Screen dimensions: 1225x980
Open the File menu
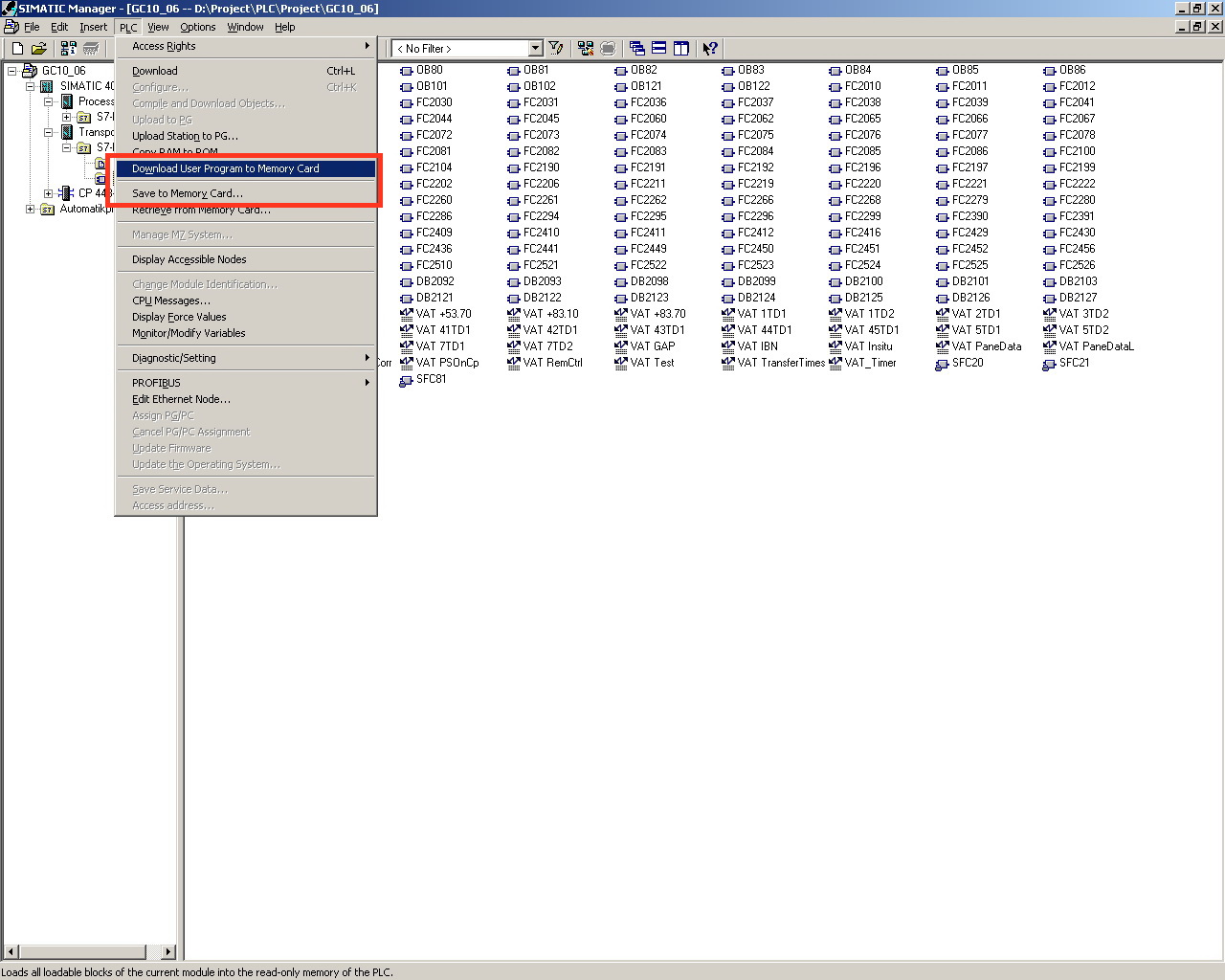[32, 27]
